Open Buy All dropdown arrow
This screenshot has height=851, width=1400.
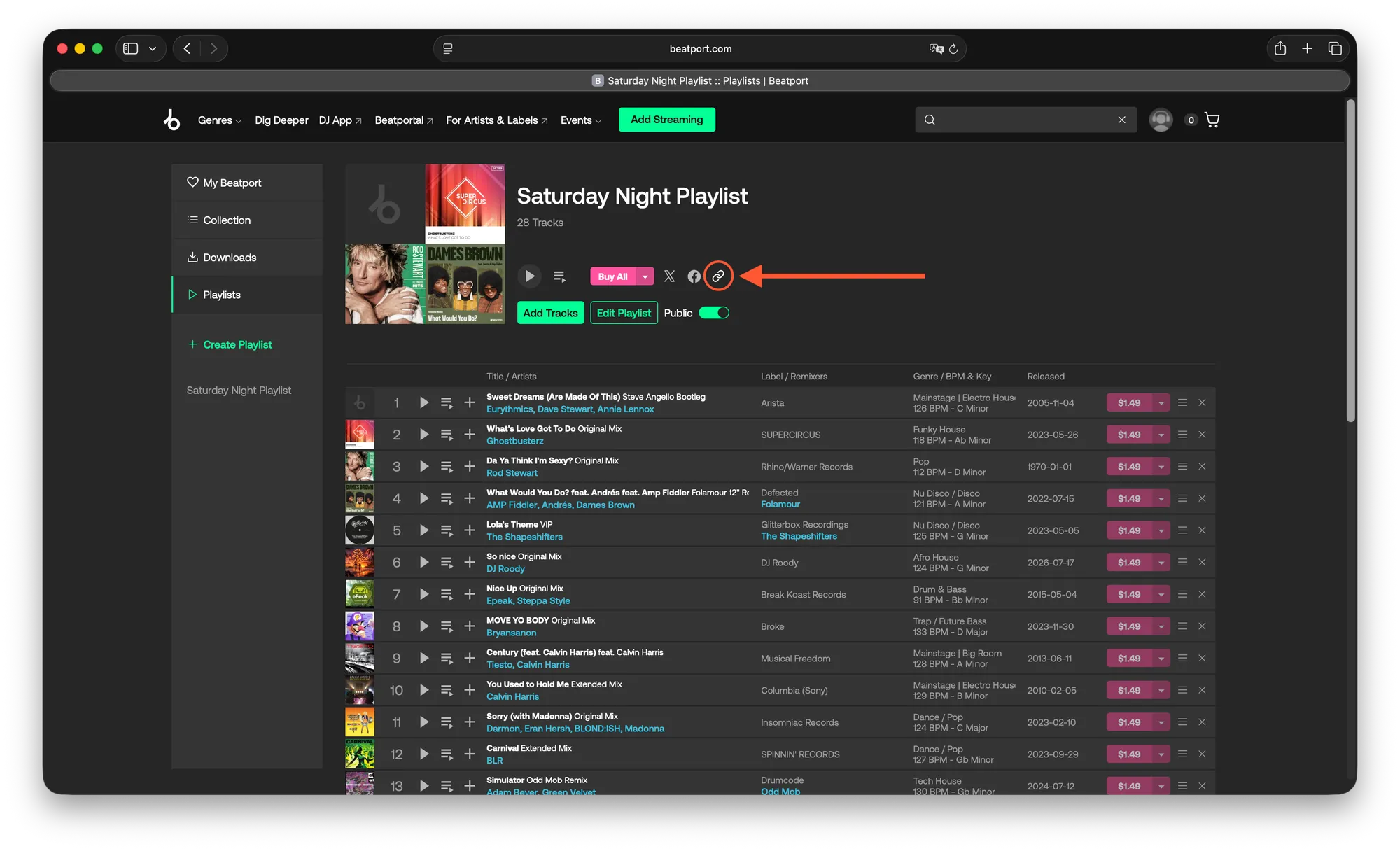point(645,276)
